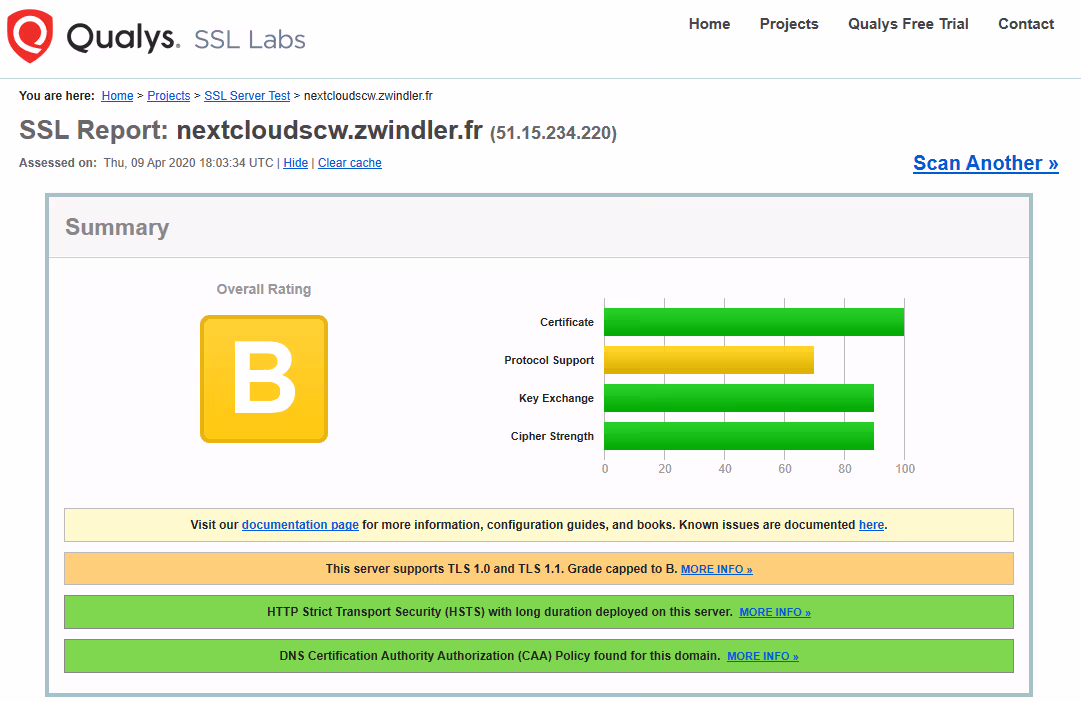The width and height of the screenshot is (1081, 702).
Task: Open MORE INFO for TLS 1.0 warning
Action: (716, 569)
